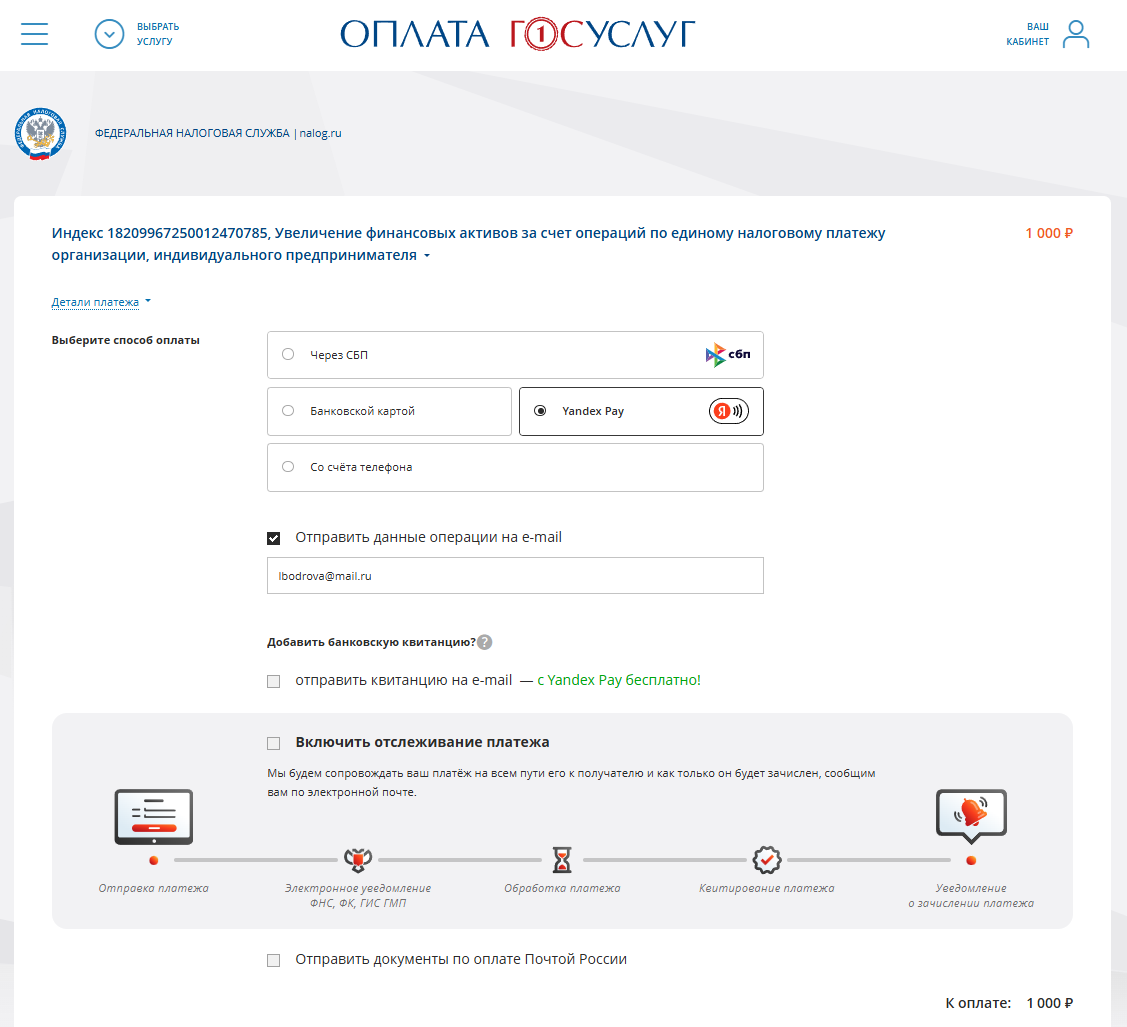This screenshot has height=1027, width=1127.
Task: Click the e-mail address input field
Action: point(515,576)
